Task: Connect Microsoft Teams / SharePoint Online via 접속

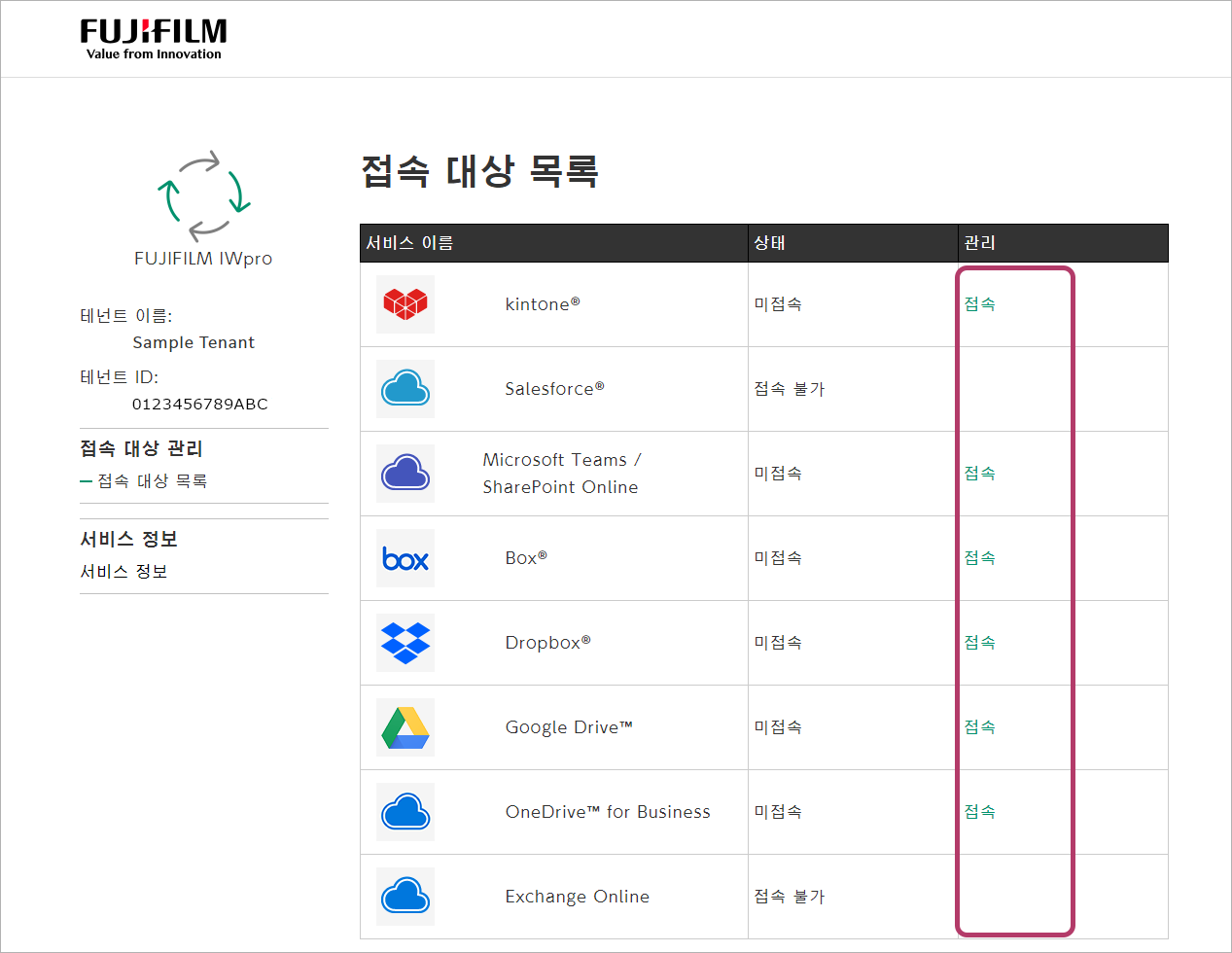Action: [979, 474]
